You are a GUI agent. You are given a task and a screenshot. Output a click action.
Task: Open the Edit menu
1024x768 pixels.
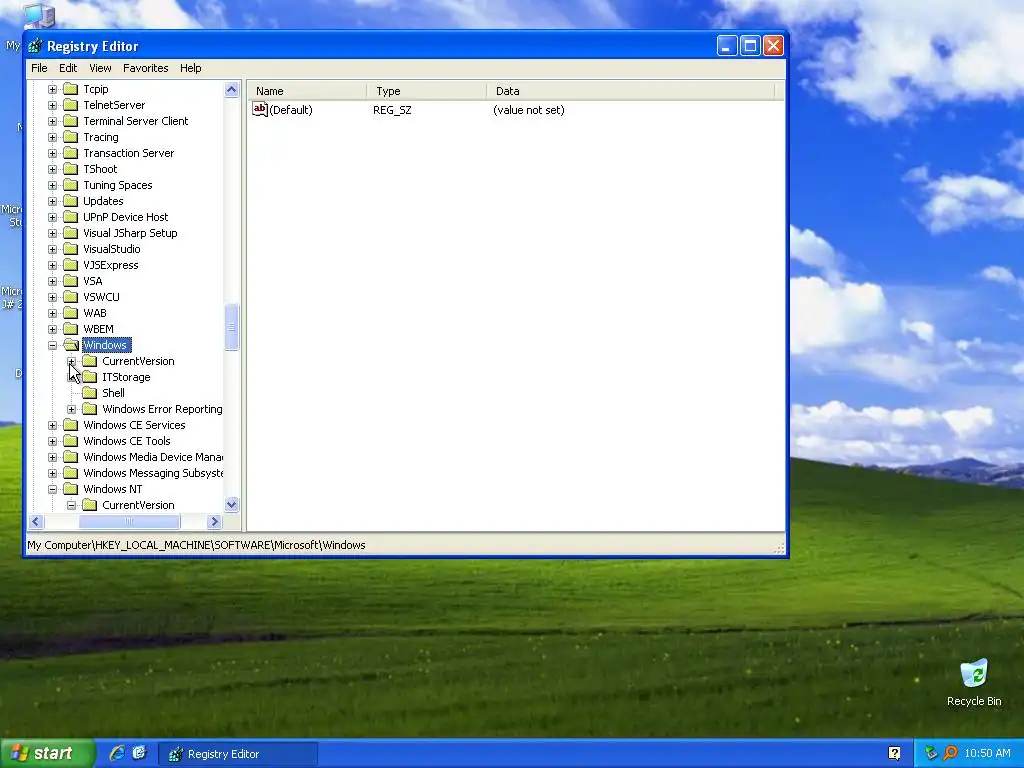pyautogui.click(x=68, y=68)
